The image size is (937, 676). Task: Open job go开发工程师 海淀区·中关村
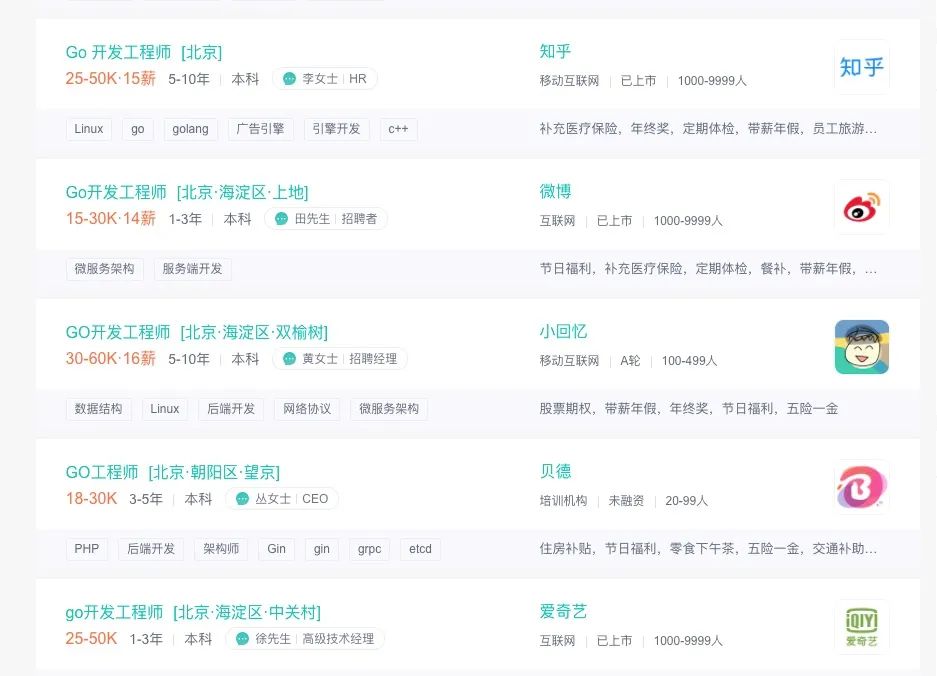[193, 612]
